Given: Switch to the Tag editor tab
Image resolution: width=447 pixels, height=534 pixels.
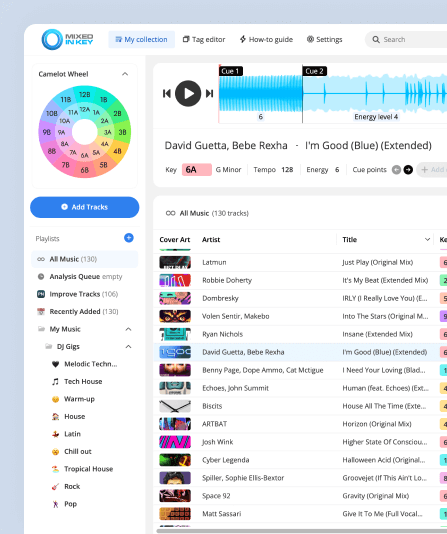Looking at the screenshot, I should point(204,40).
